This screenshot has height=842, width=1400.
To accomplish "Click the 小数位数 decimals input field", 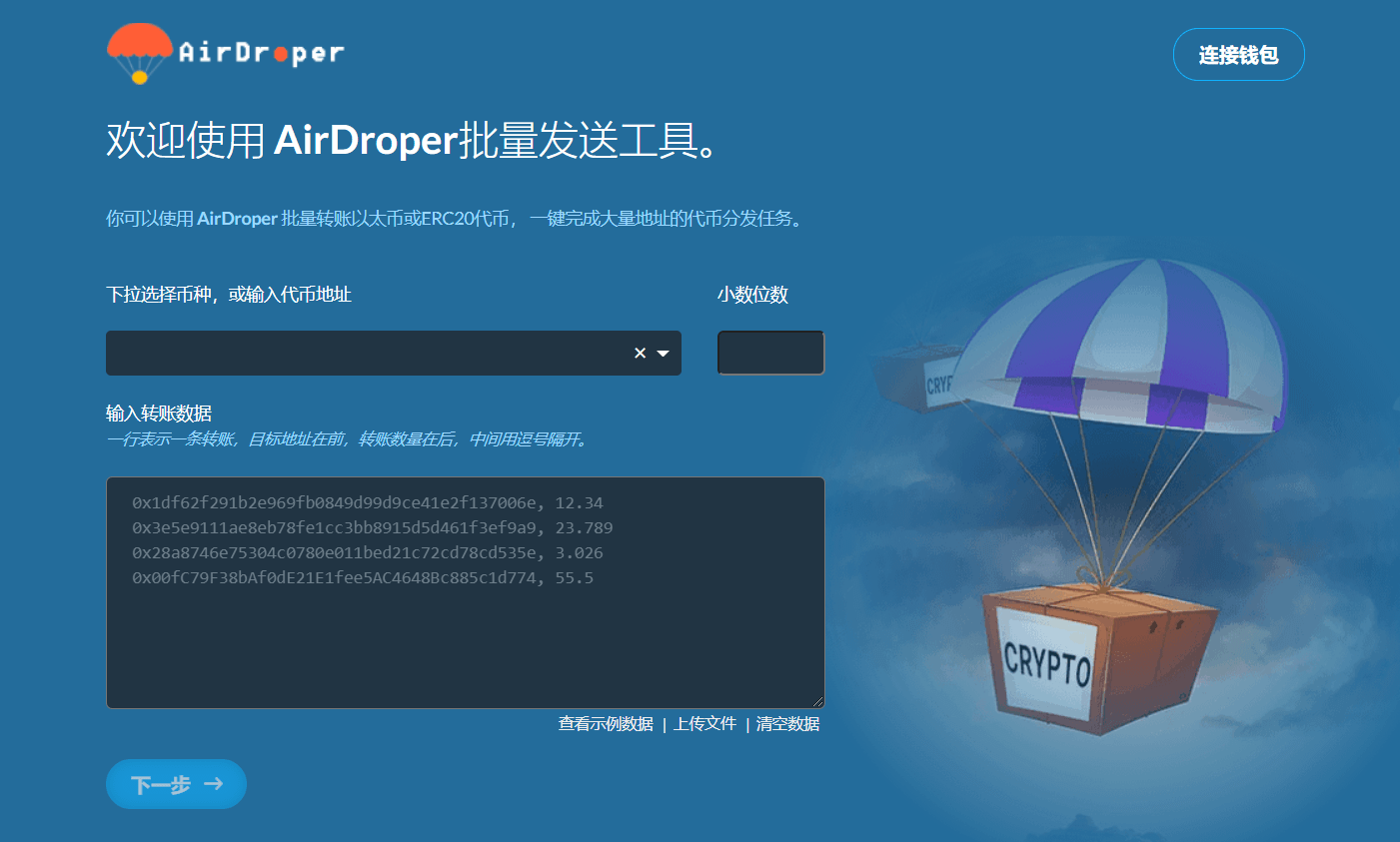I will [770, 353].
